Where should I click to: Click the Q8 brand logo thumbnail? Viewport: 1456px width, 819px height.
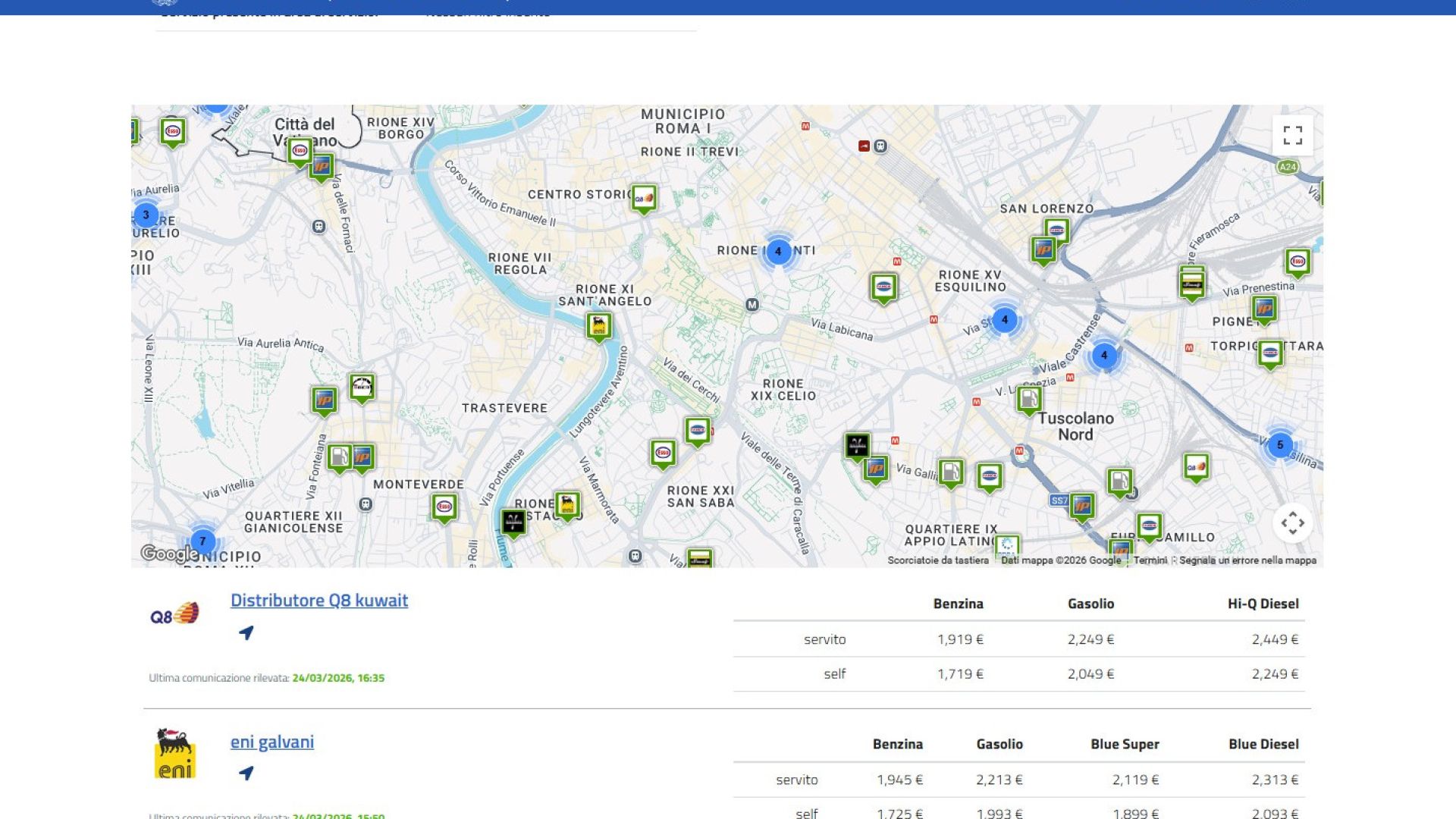tap(175, 614)
